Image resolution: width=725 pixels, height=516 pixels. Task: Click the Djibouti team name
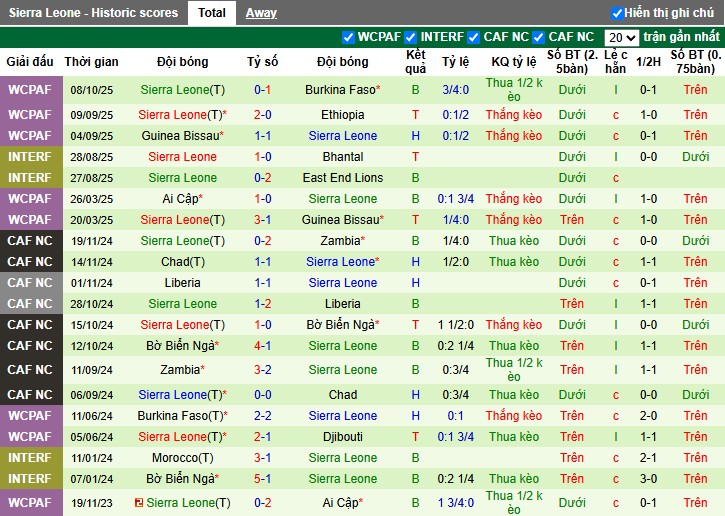click(342, 437)
